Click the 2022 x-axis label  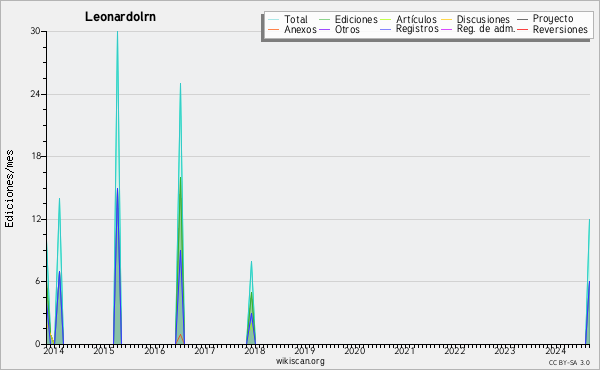[455, 351]
